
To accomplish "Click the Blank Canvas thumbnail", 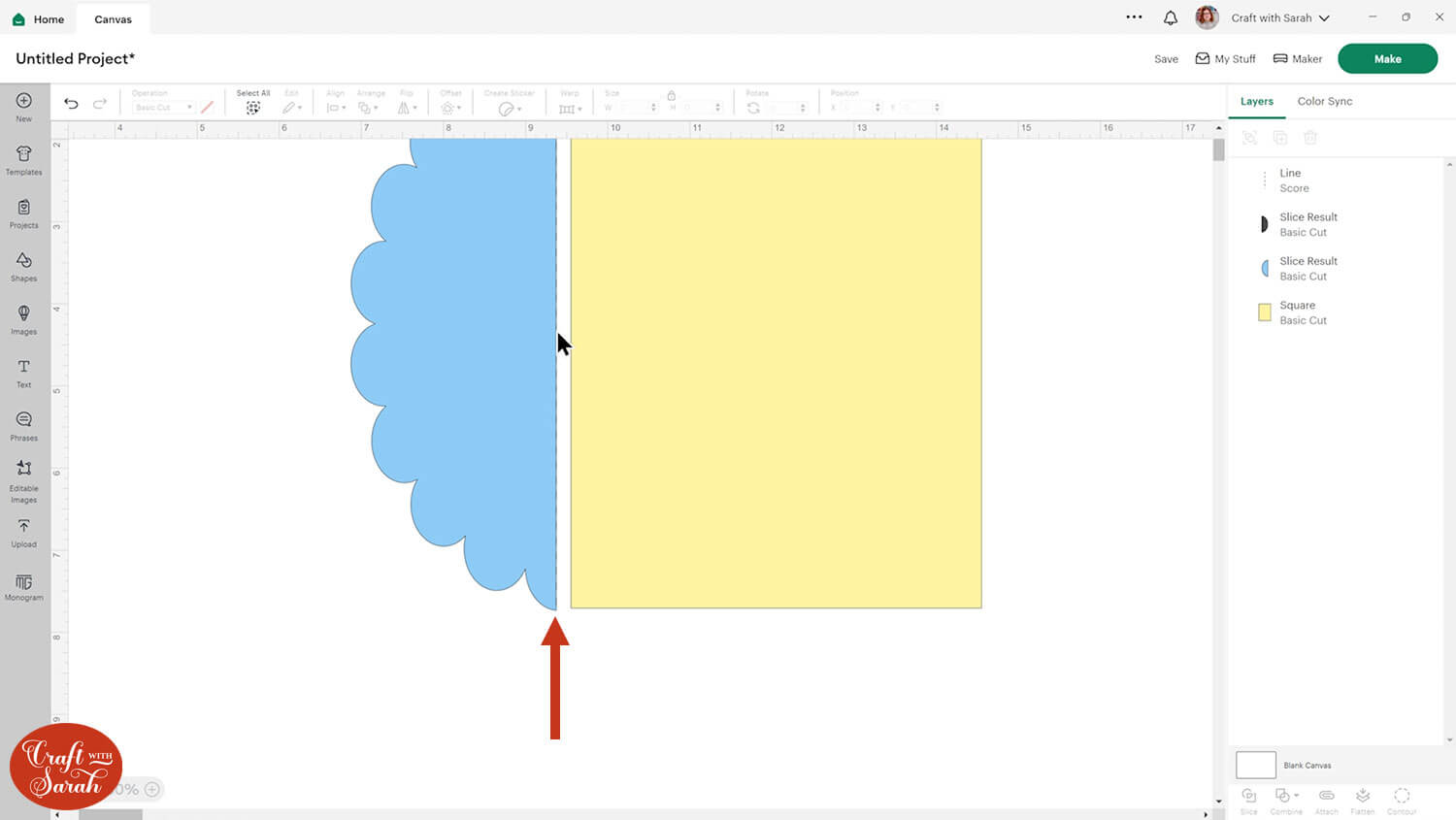I will (x=1255, y=765).
